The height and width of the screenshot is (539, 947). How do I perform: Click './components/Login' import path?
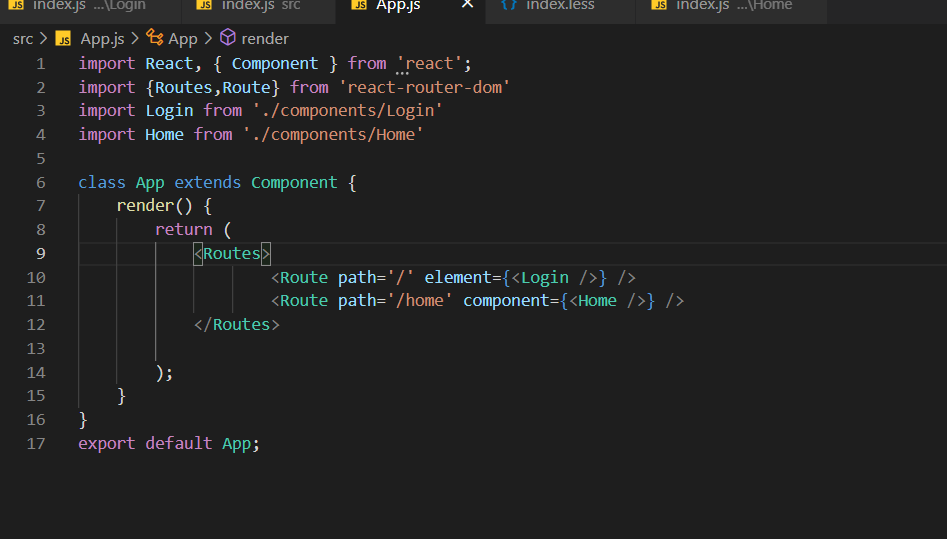[x=347, y=111]
